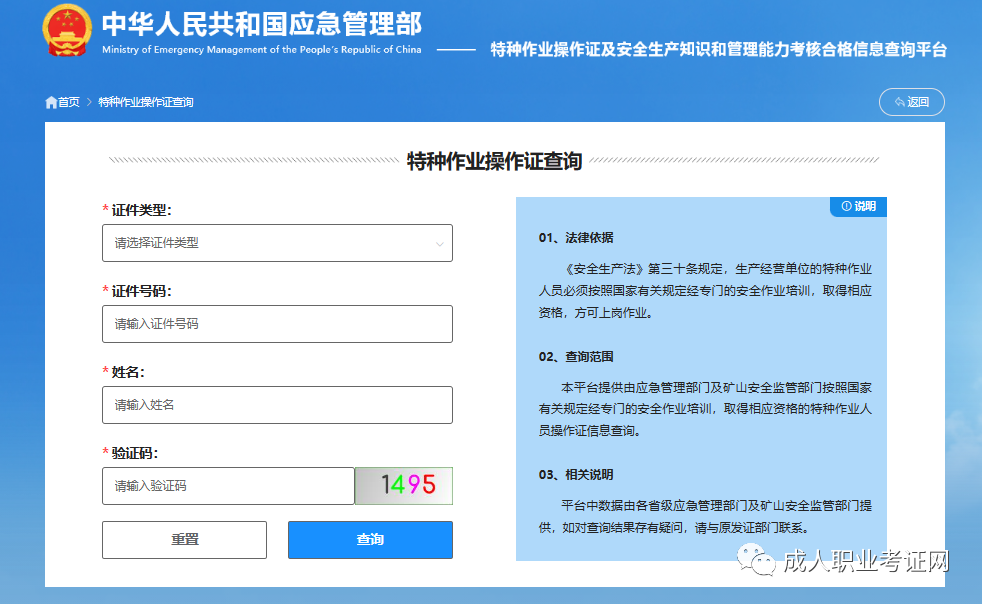This screenshot has width=982, height=604.
Task: Click the 中华人民共和国应急管理部 title text
Action: [262, 24]
